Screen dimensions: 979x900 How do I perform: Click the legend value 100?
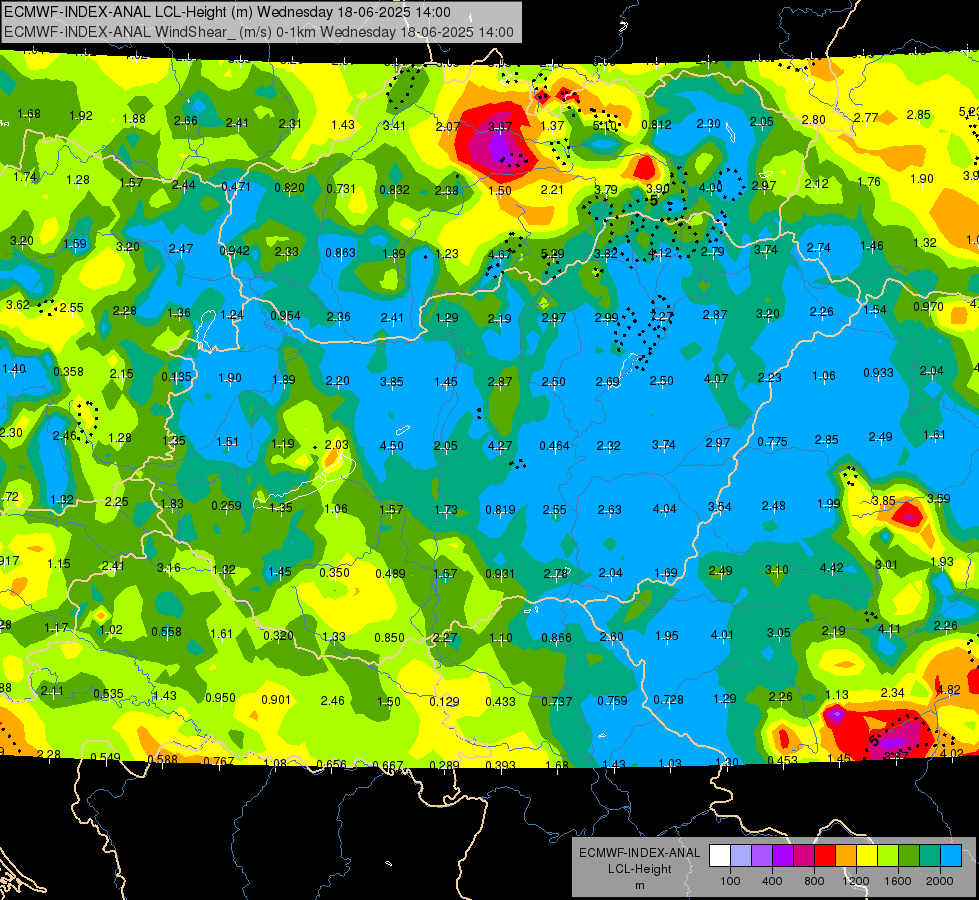[730, 881]
